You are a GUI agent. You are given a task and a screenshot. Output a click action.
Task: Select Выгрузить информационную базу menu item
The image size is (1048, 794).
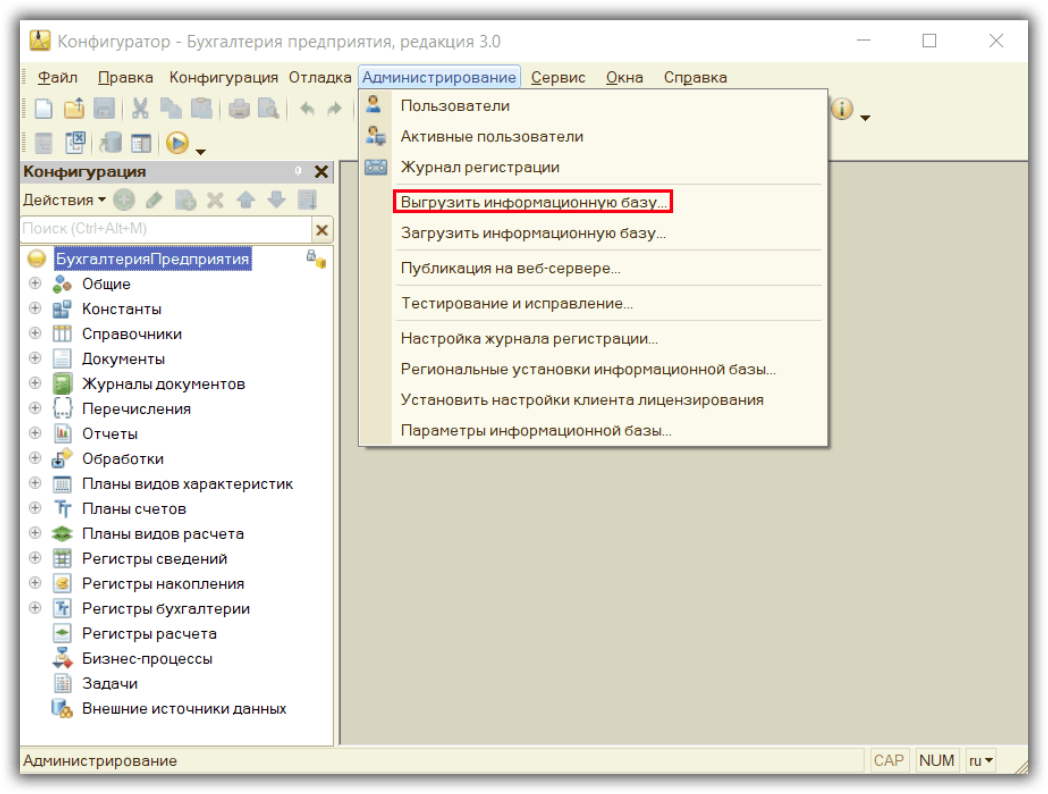tap(532, 202)
